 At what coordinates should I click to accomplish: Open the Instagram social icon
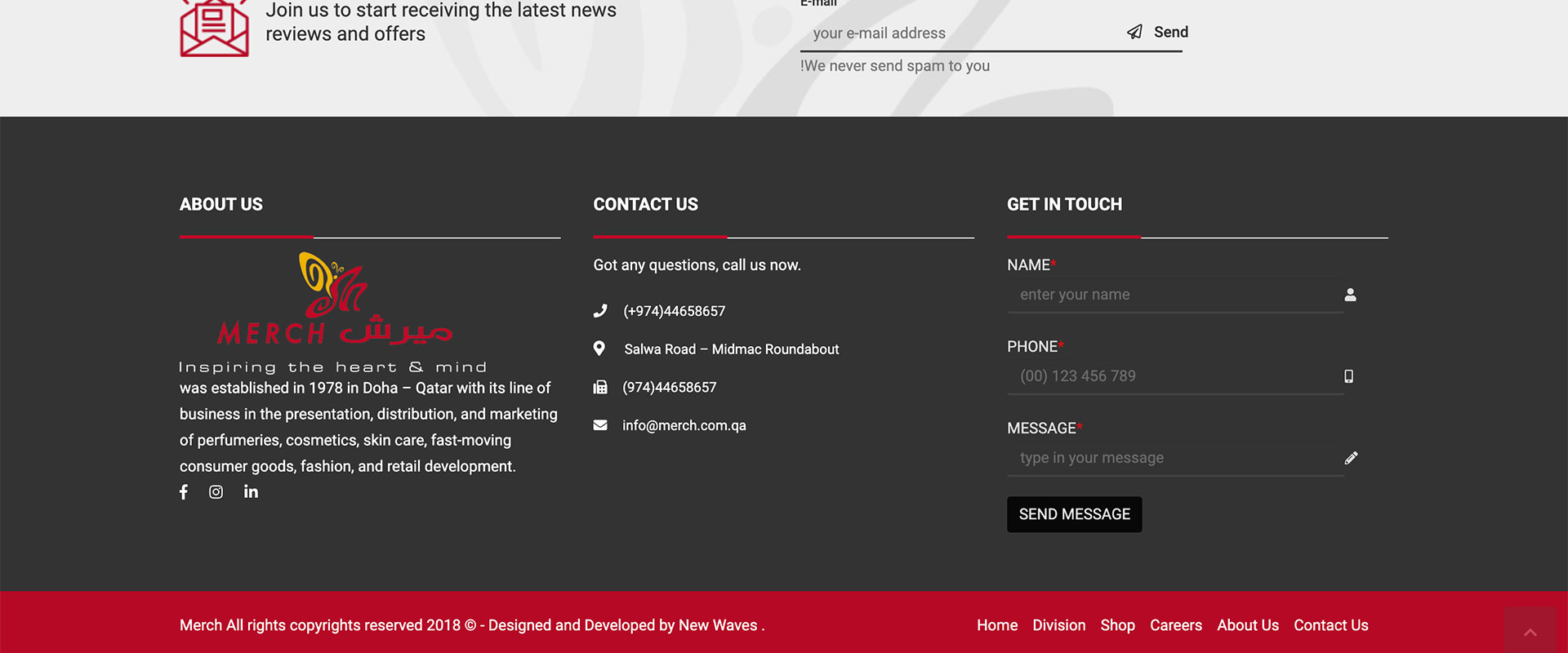pos(216,492)
